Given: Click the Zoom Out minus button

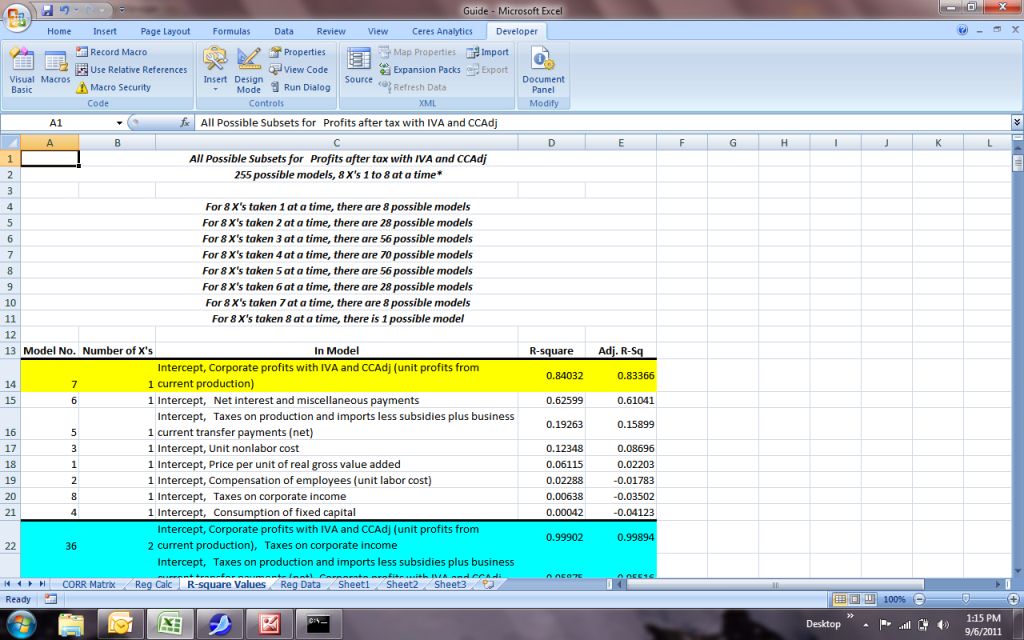Looking at the screenshot, I should pos(919,599).
